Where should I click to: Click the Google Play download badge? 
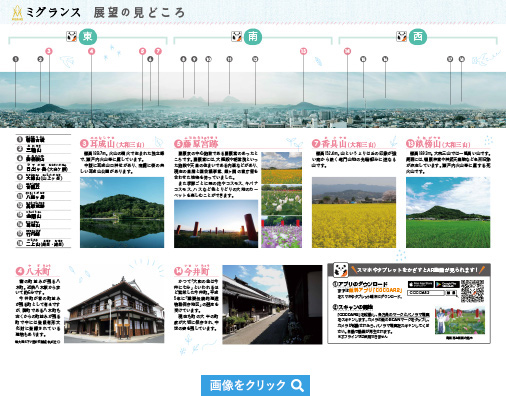447,284
